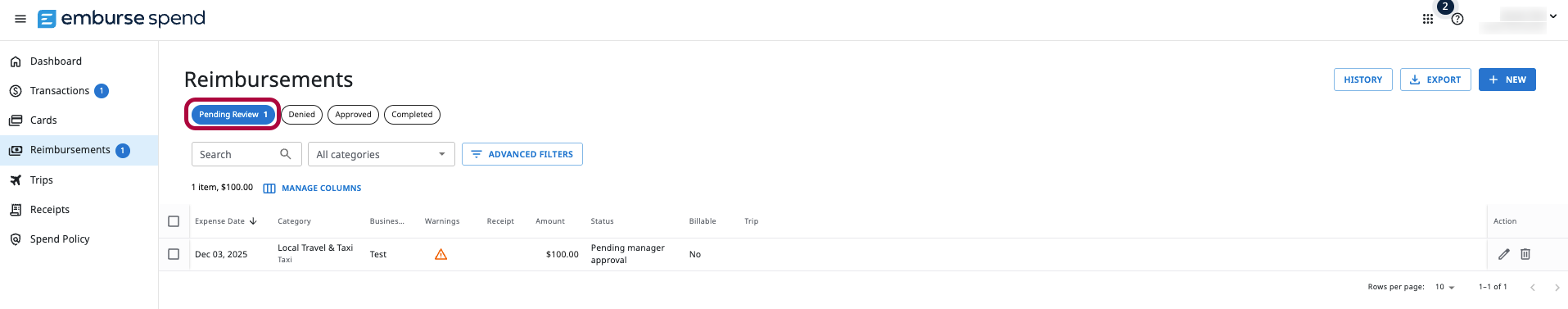
Task: Select the Denied filter chip
Action: (x=301, y=115)
